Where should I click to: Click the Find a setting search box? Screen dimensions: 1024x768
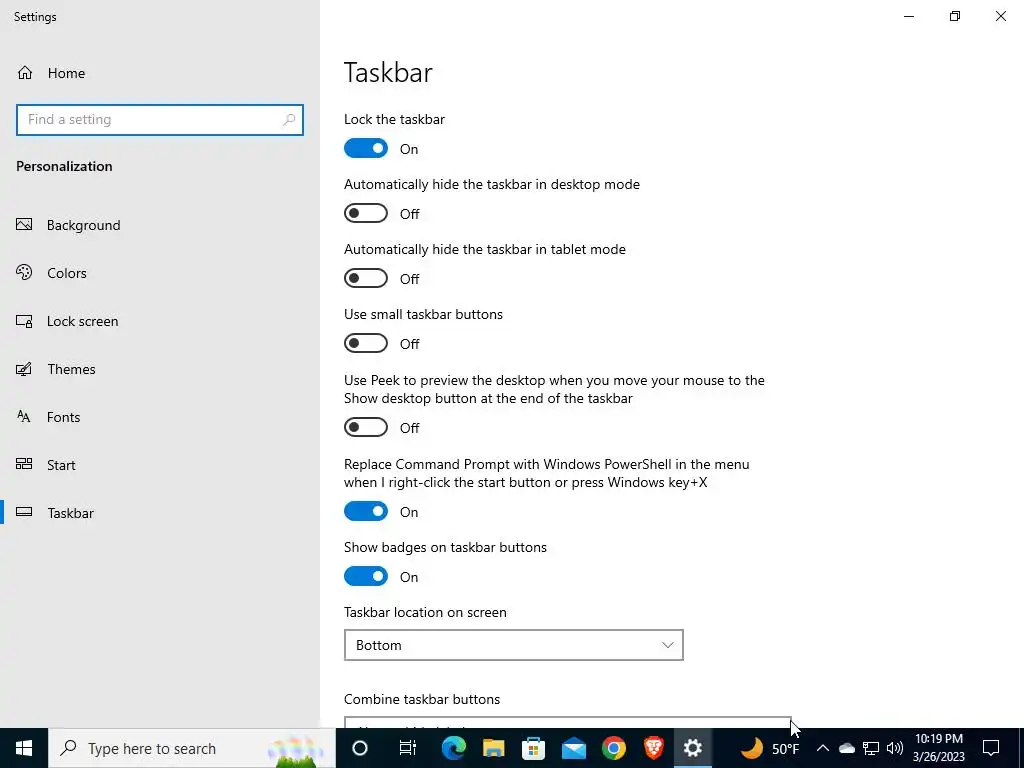(160, 120)
